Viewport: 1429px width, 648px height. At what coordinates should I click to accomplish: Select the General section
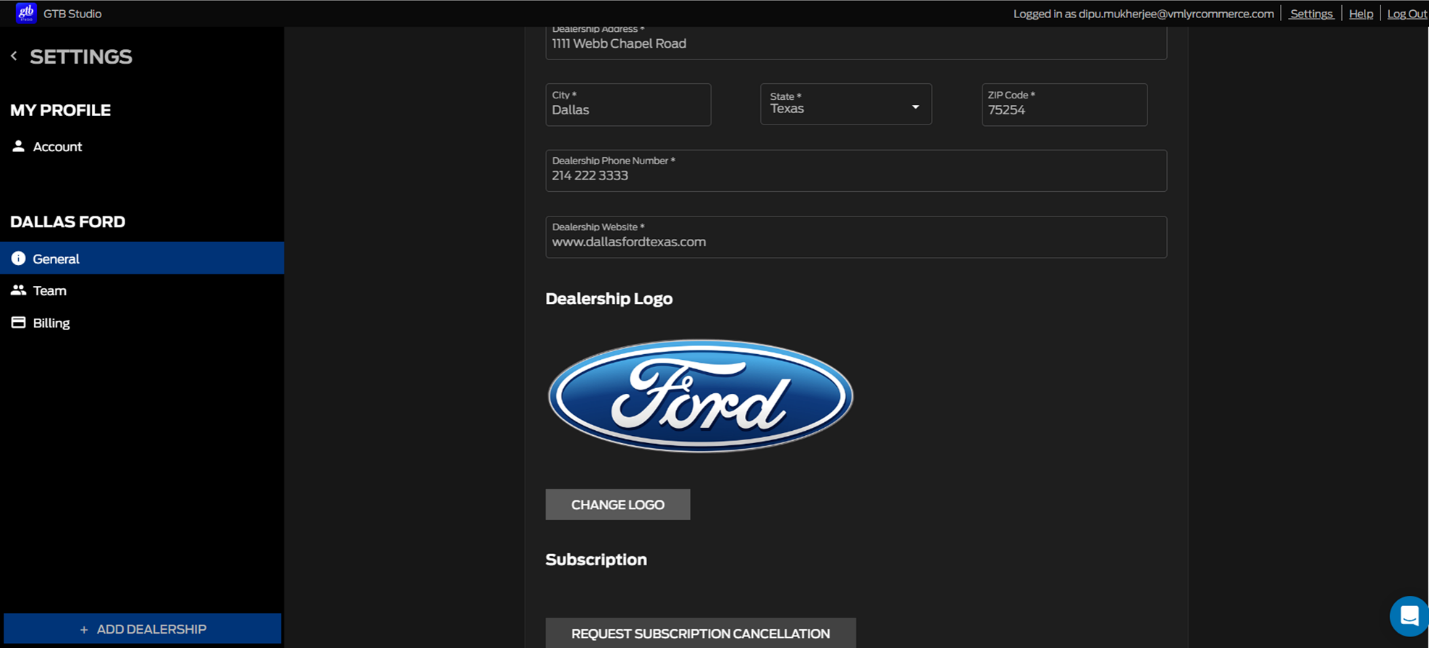point(142,258)
